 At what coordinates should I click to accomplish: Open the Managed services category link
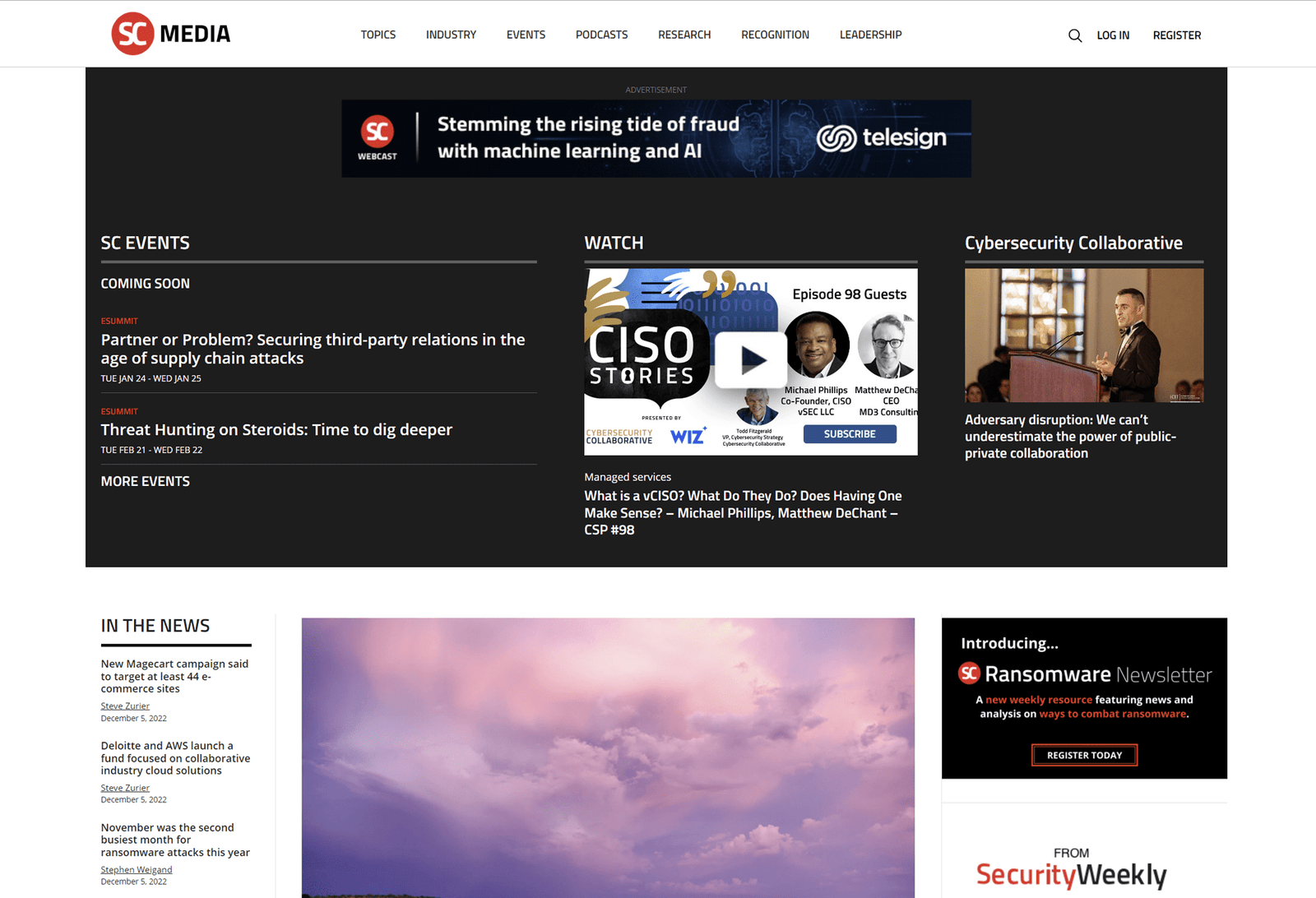click(628, 477)
